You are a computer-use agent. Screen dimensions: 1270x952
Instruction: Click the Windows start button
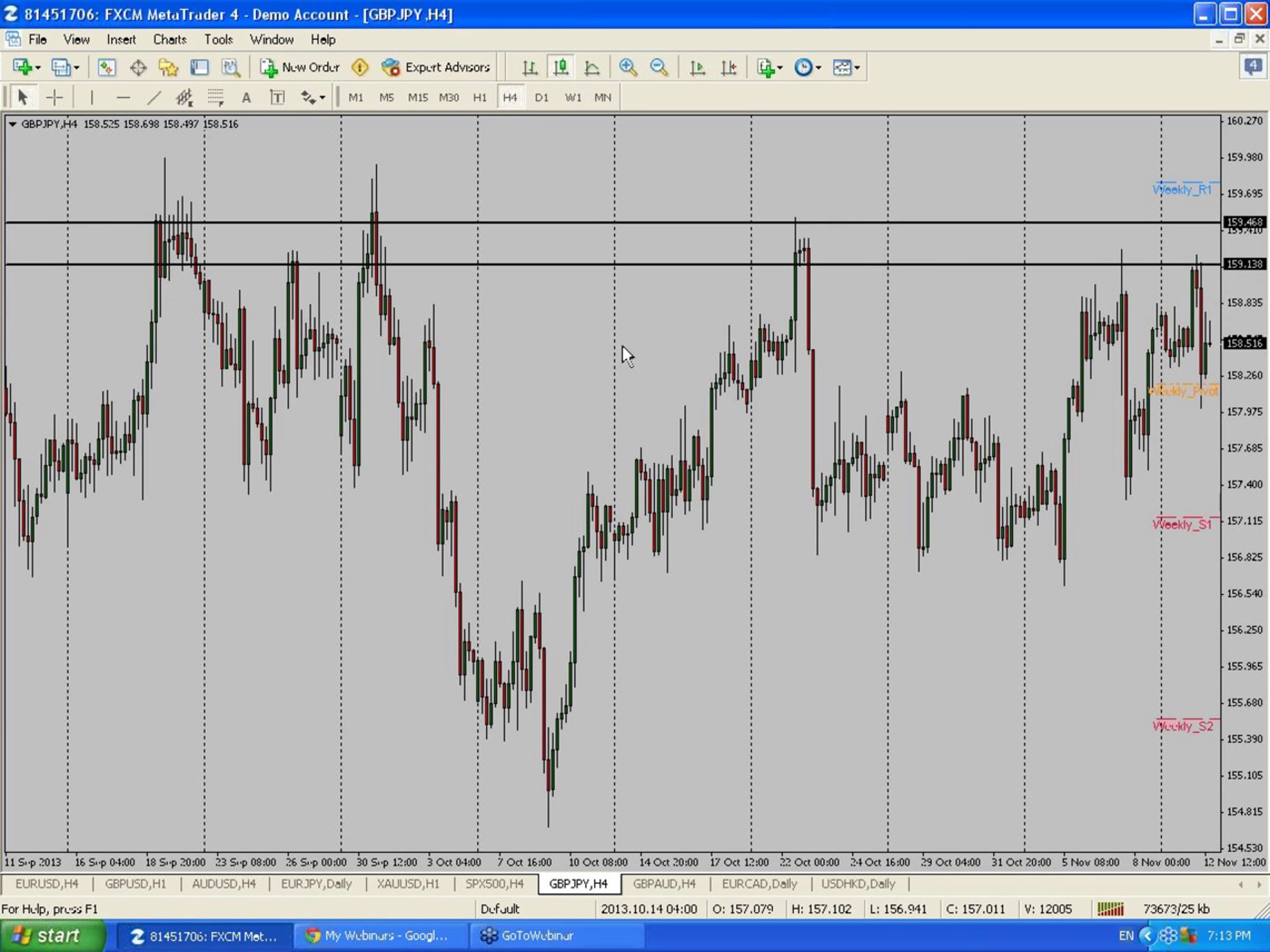click(52, 936)
